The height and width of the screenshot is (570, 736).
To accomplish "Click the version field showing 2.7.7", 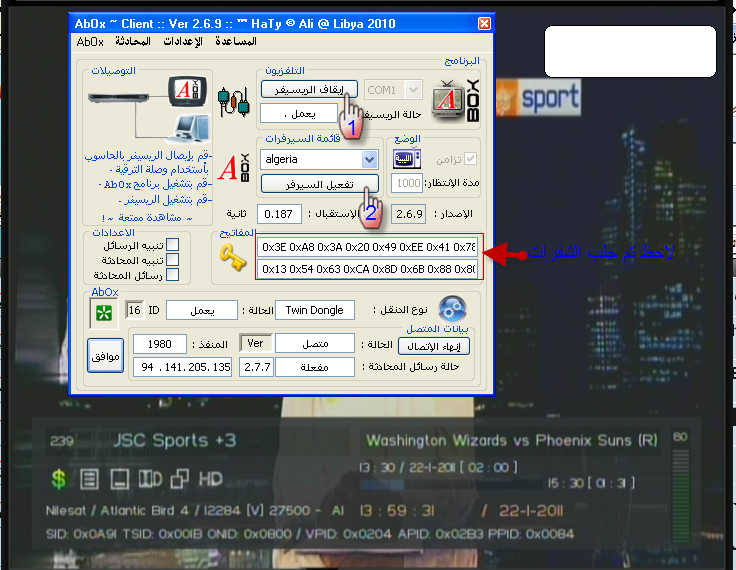I will click(x=256, y=367).
